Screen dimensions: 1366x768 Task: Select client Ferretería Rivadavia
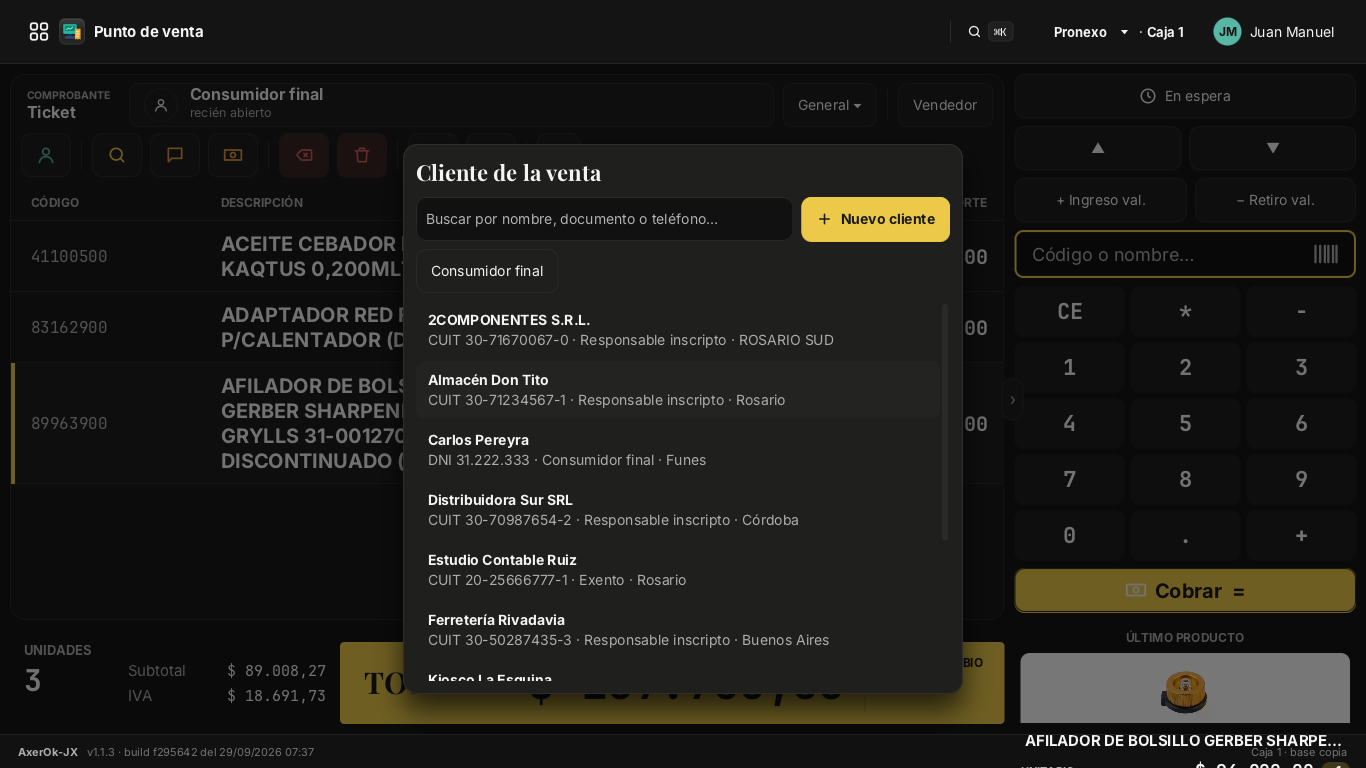(678, 630)
